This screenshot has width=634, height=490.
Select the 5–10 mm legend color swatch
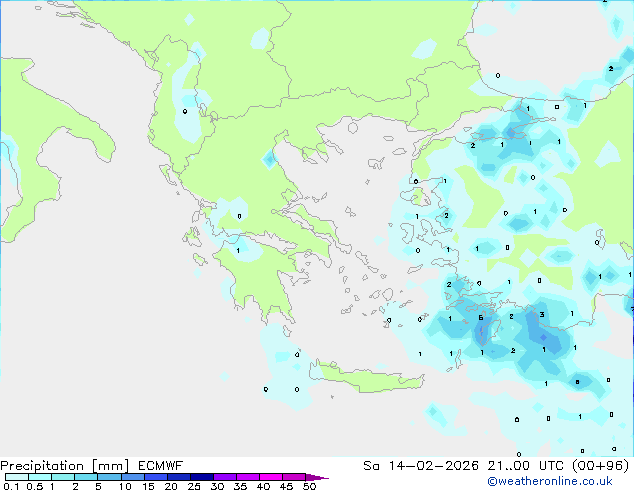pyautogui.click(x=109, y=477)
